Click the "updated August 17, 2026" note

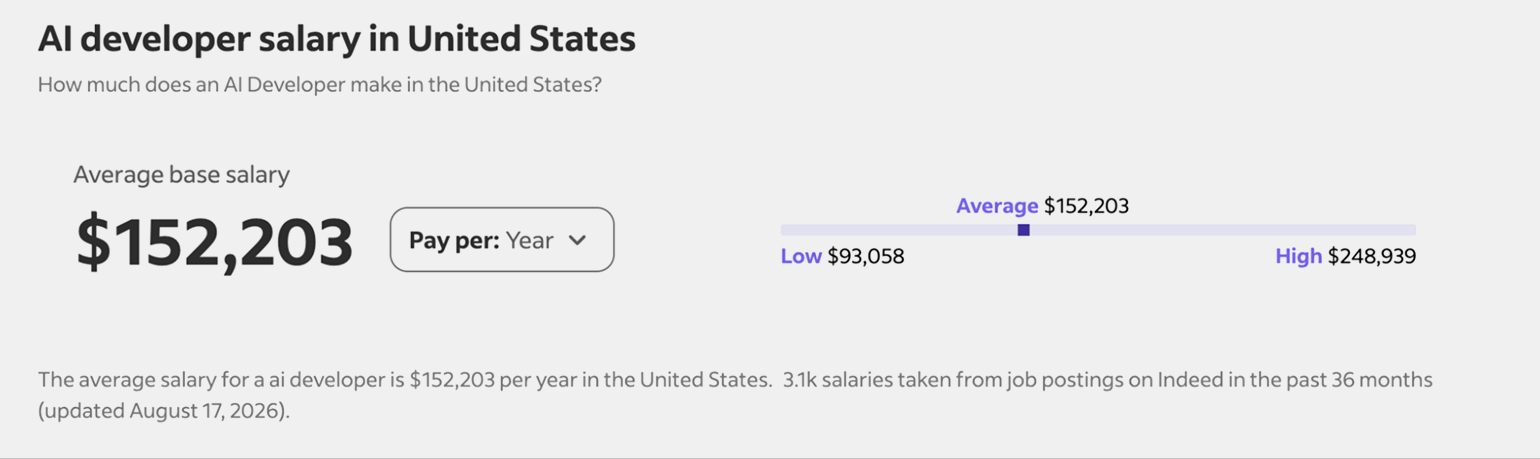163,411
